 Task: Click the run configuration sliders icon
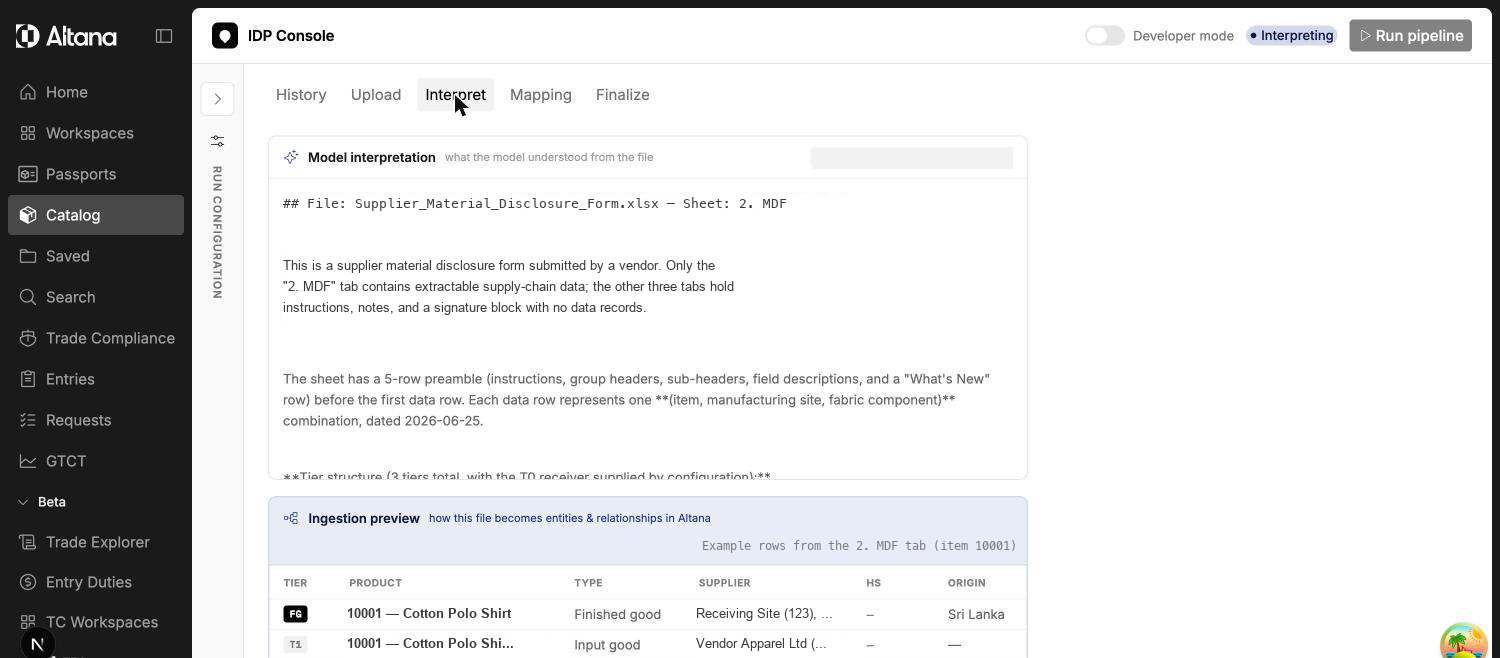pyautogui.click(x=217, y=141)
